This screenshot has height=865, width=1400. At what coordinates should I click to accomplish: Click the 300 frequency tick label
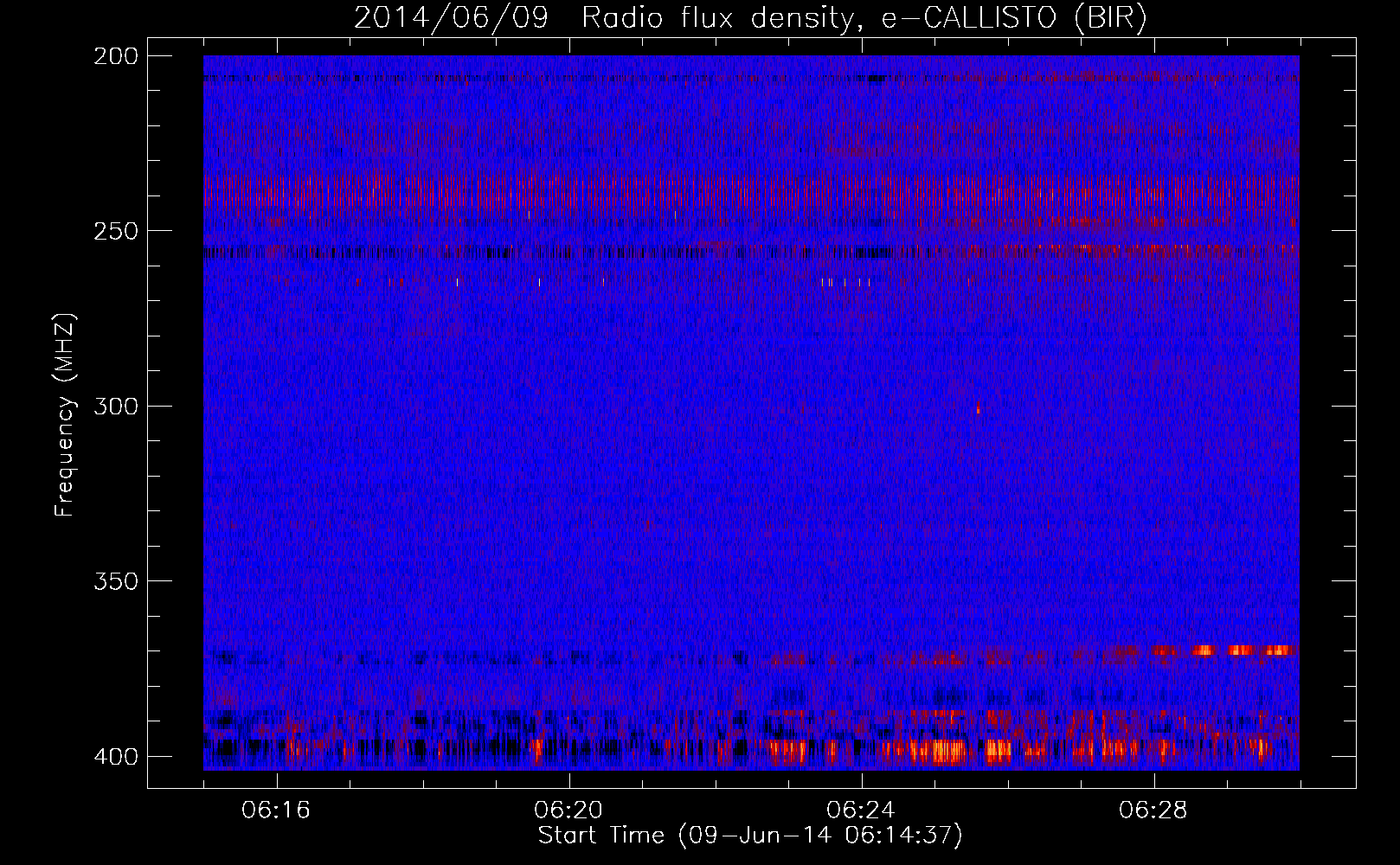115,406
